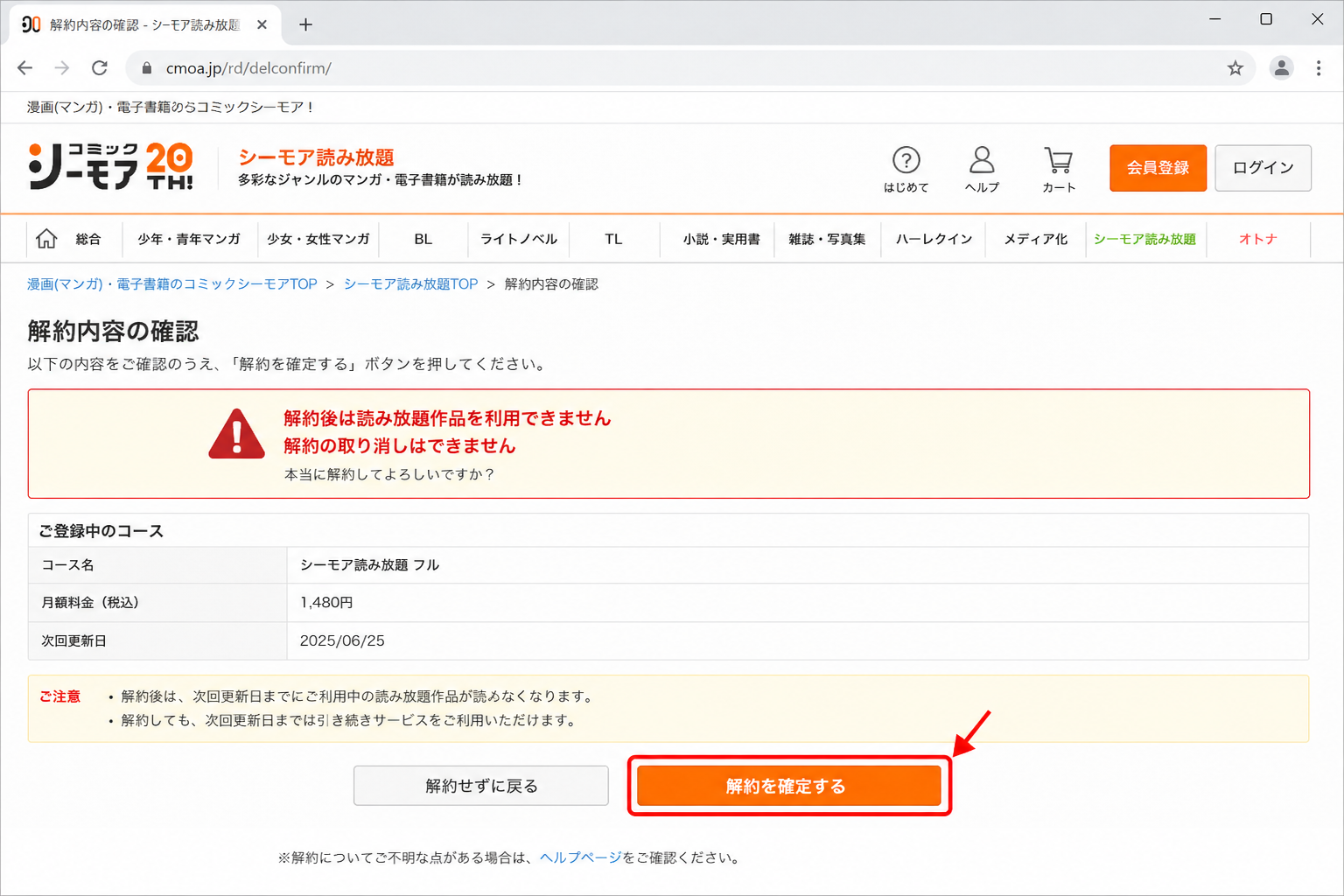Click the course name シーモア読み放題 フル
Image resolution: width=1344 pixels, height=896 pixels.
coord(369,565)
